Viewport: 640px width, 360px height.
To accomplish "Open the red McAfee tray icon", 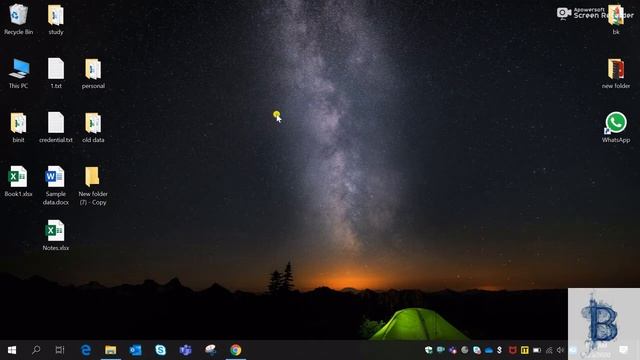I will point(513,350).
